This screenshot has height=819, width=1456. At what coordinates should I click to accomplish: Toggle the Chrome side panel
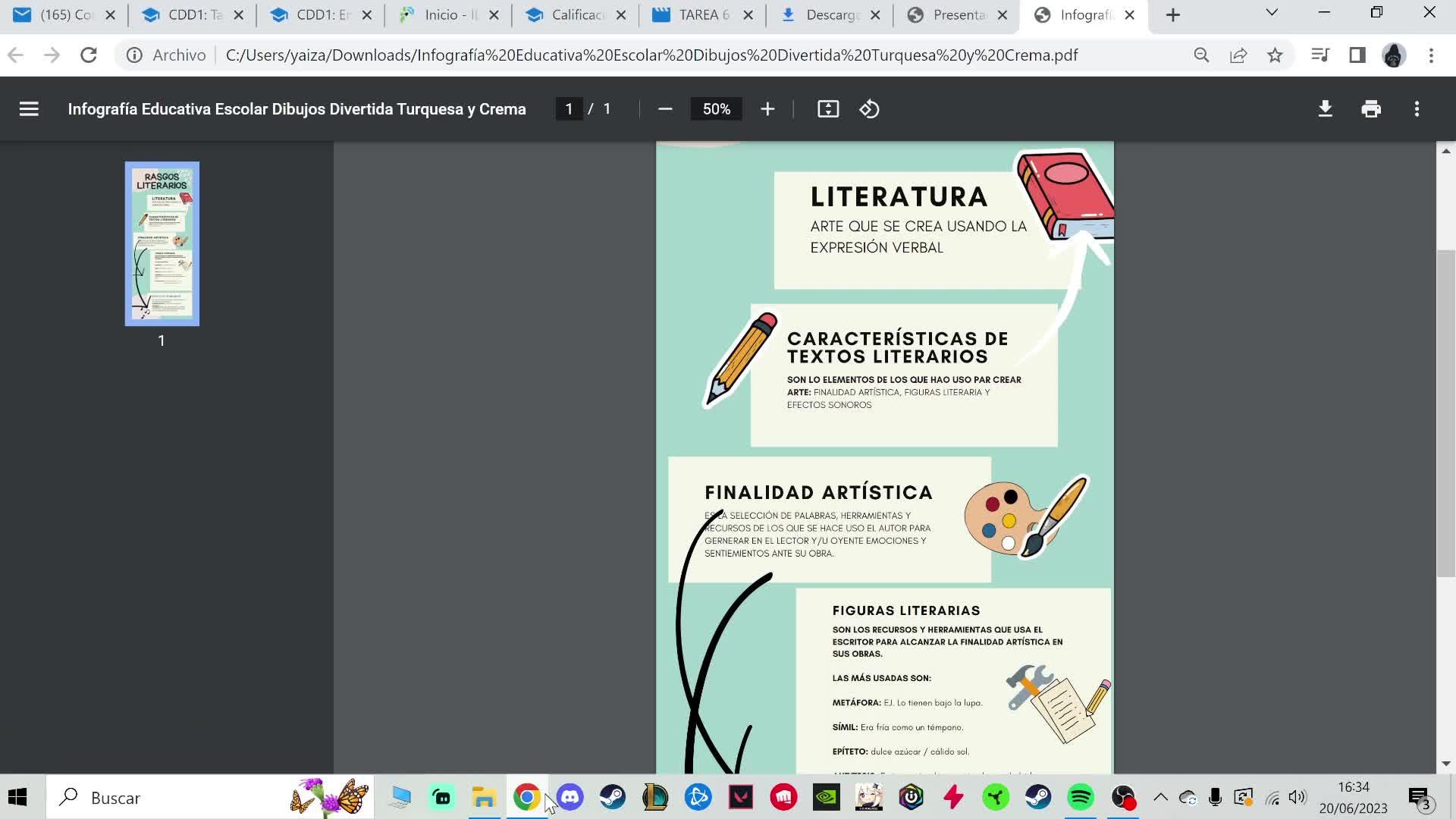click(x=1357, y=55)
